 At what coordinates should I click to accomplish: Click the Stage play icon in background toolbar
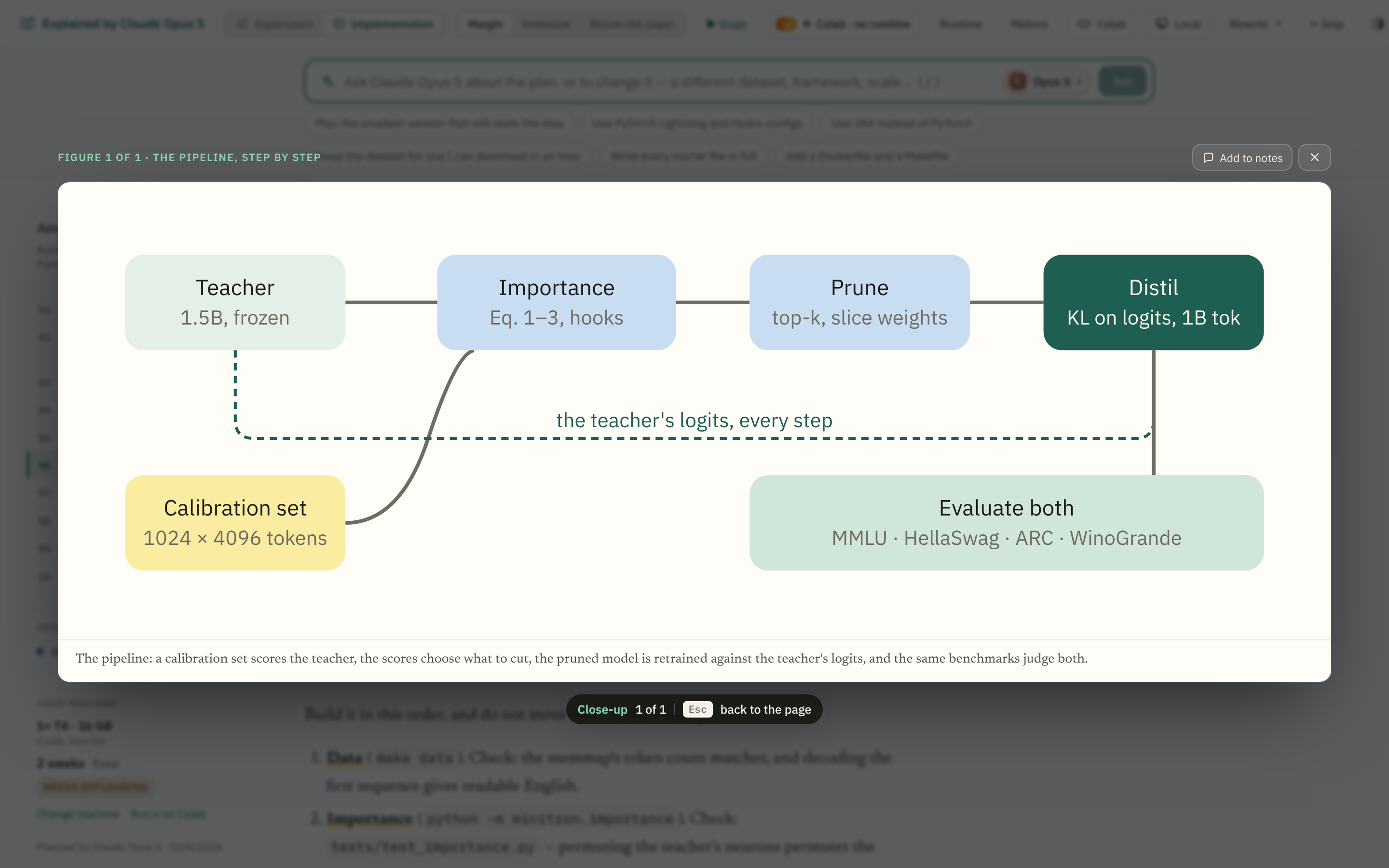[x=710, y=24]
